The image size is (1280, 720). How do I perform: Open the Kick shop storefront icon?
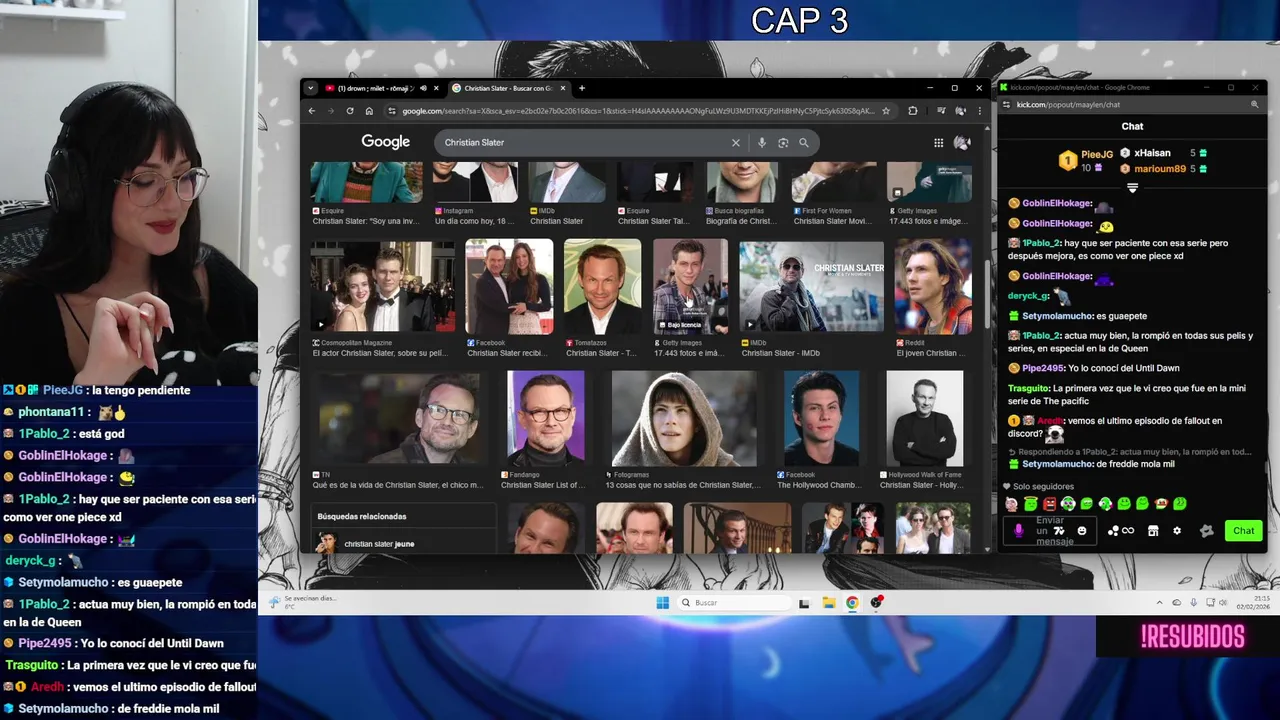(1153, 531)
